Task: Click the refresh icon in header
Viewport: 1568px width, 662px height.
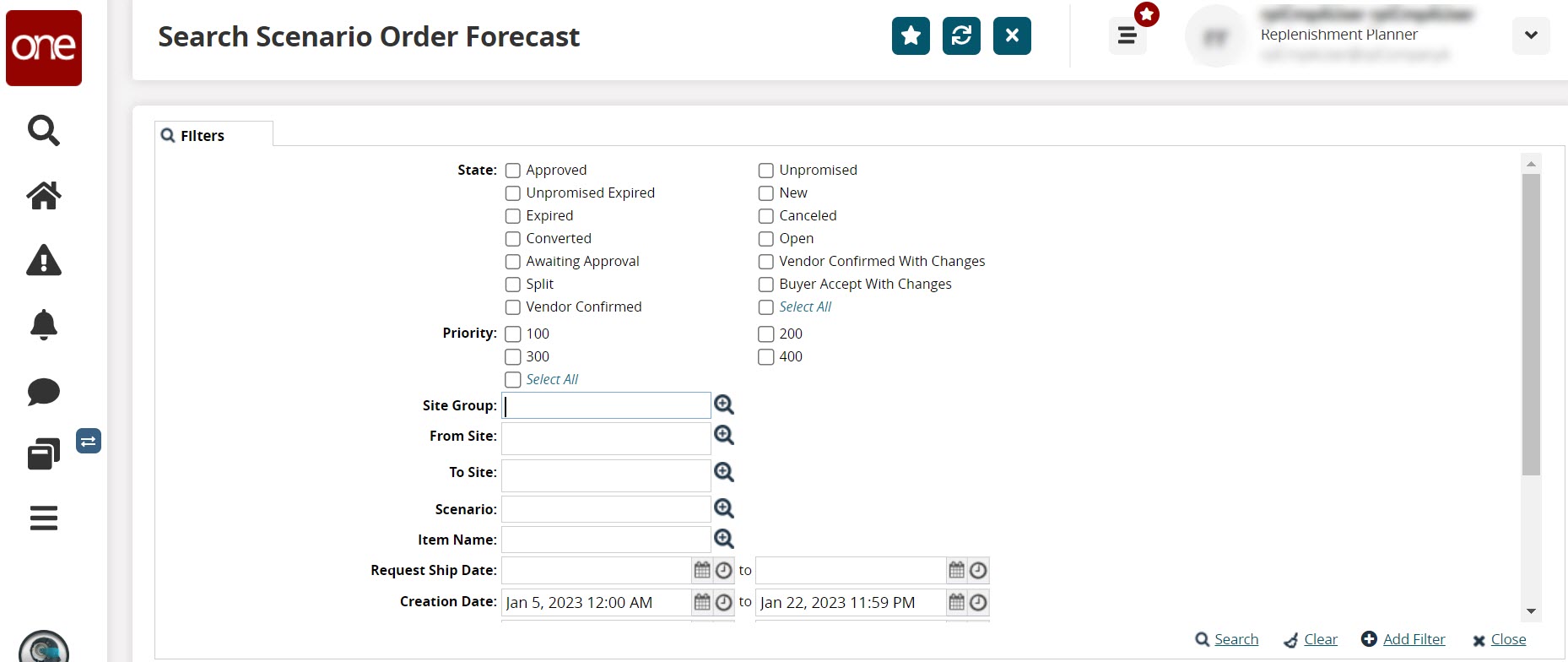Action: pyautogui.click(x=961, y=36)
